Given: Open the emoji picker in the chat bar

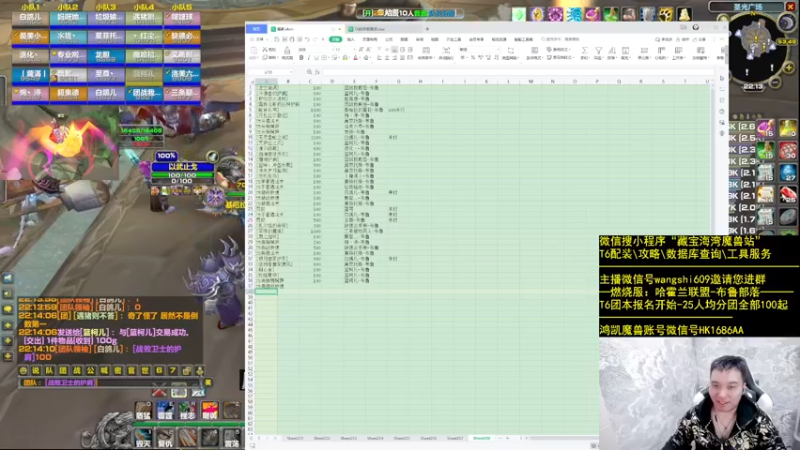Looking at the screenshot, I should pyautogui.click(x=23, y=370).
